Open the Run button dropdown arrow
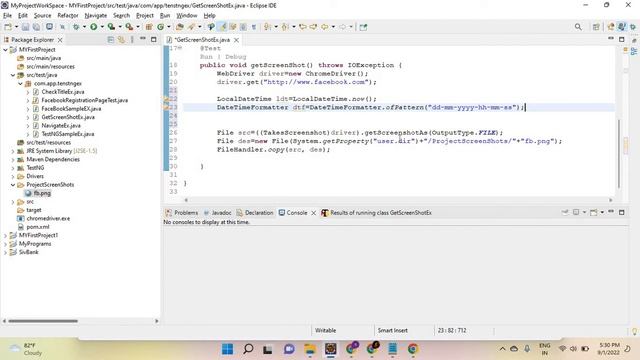 pyautogui.click(x=102, y=27)
